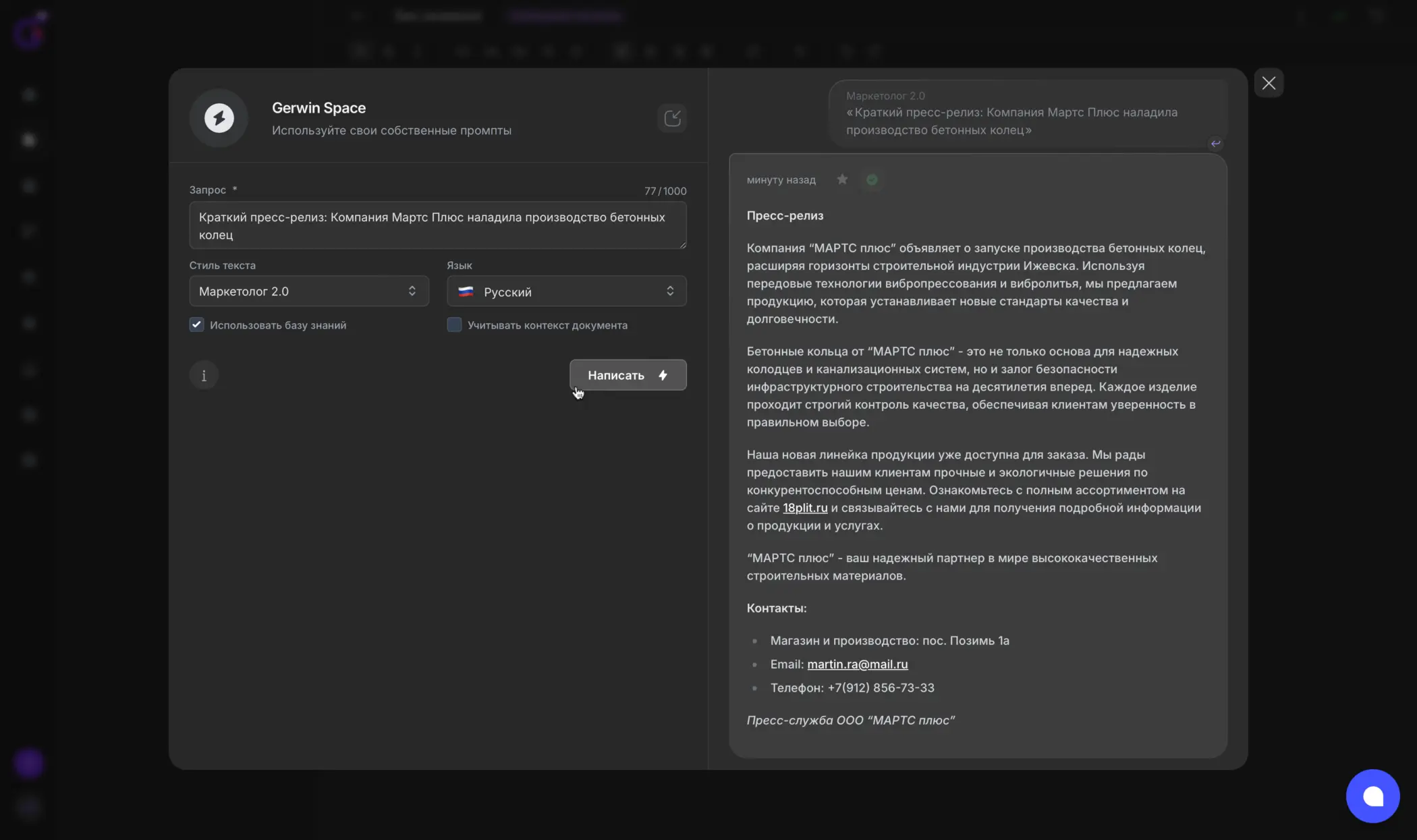
Task: Click the purple reply arrow icon
Action: 1215,144
